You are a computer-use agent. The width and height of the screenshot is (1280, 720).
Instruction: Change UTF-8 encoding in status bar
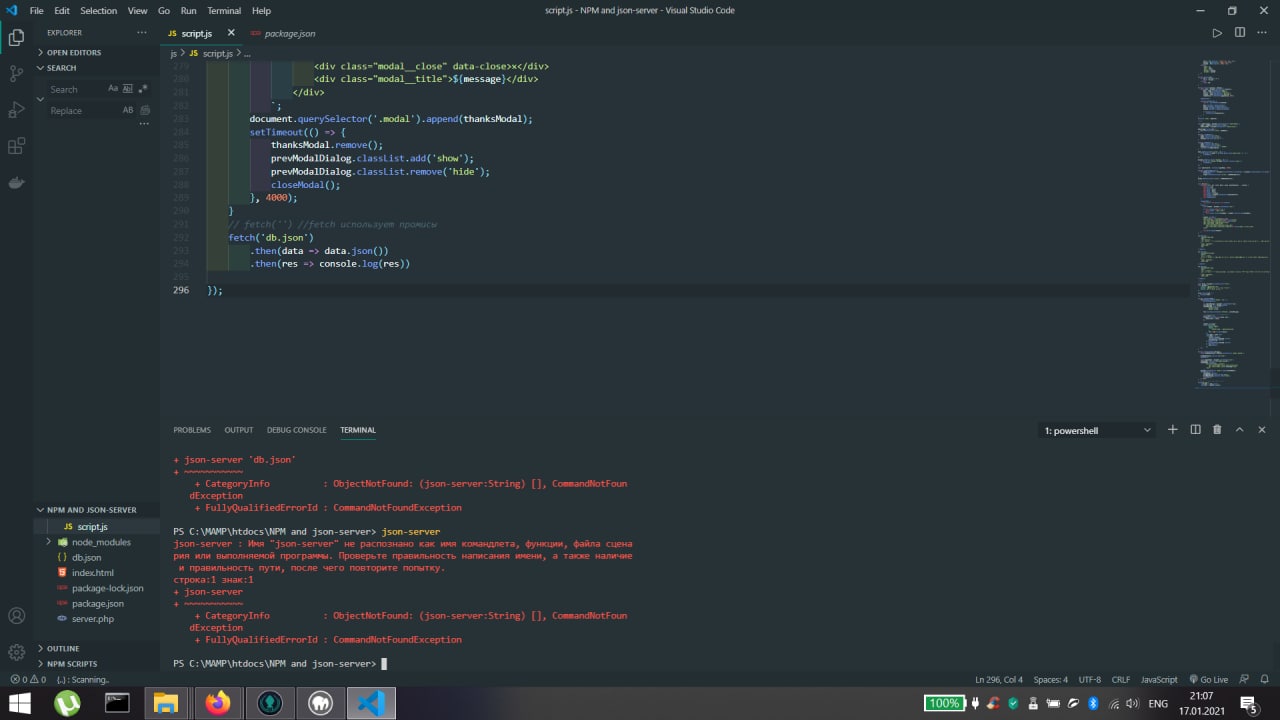pos(1089,679)
